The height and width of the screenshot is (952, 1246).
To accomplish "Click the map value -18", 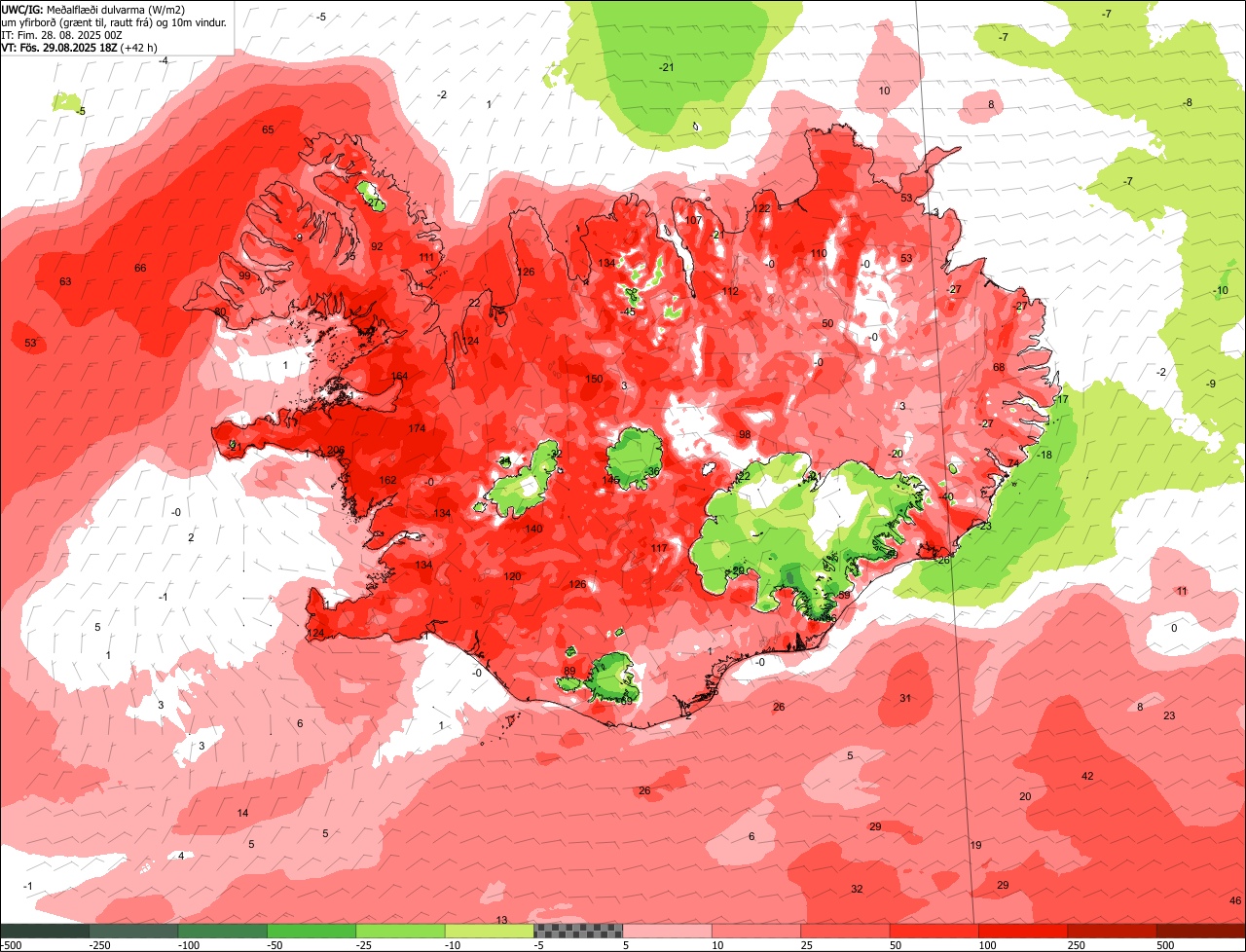I will 1044,455.
